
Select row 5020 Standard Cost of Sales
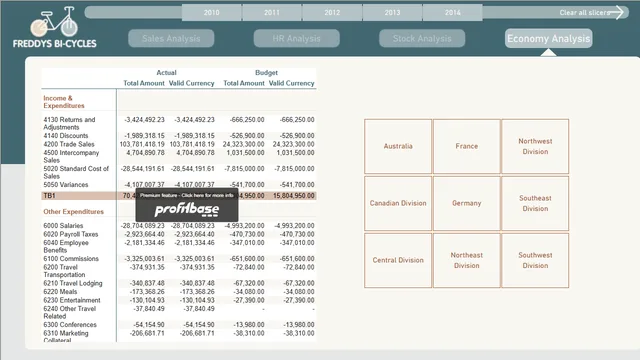point(179,172)
